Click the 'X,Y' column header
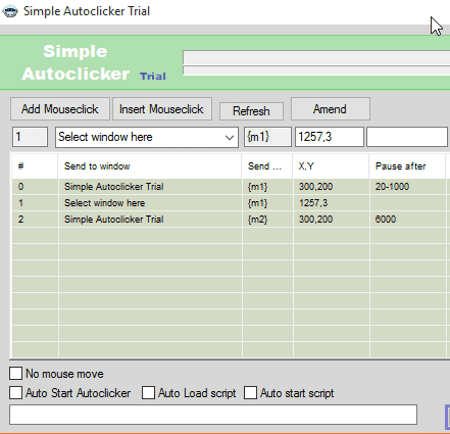This screenshot has height=434, width=450. tap(330, 166)
